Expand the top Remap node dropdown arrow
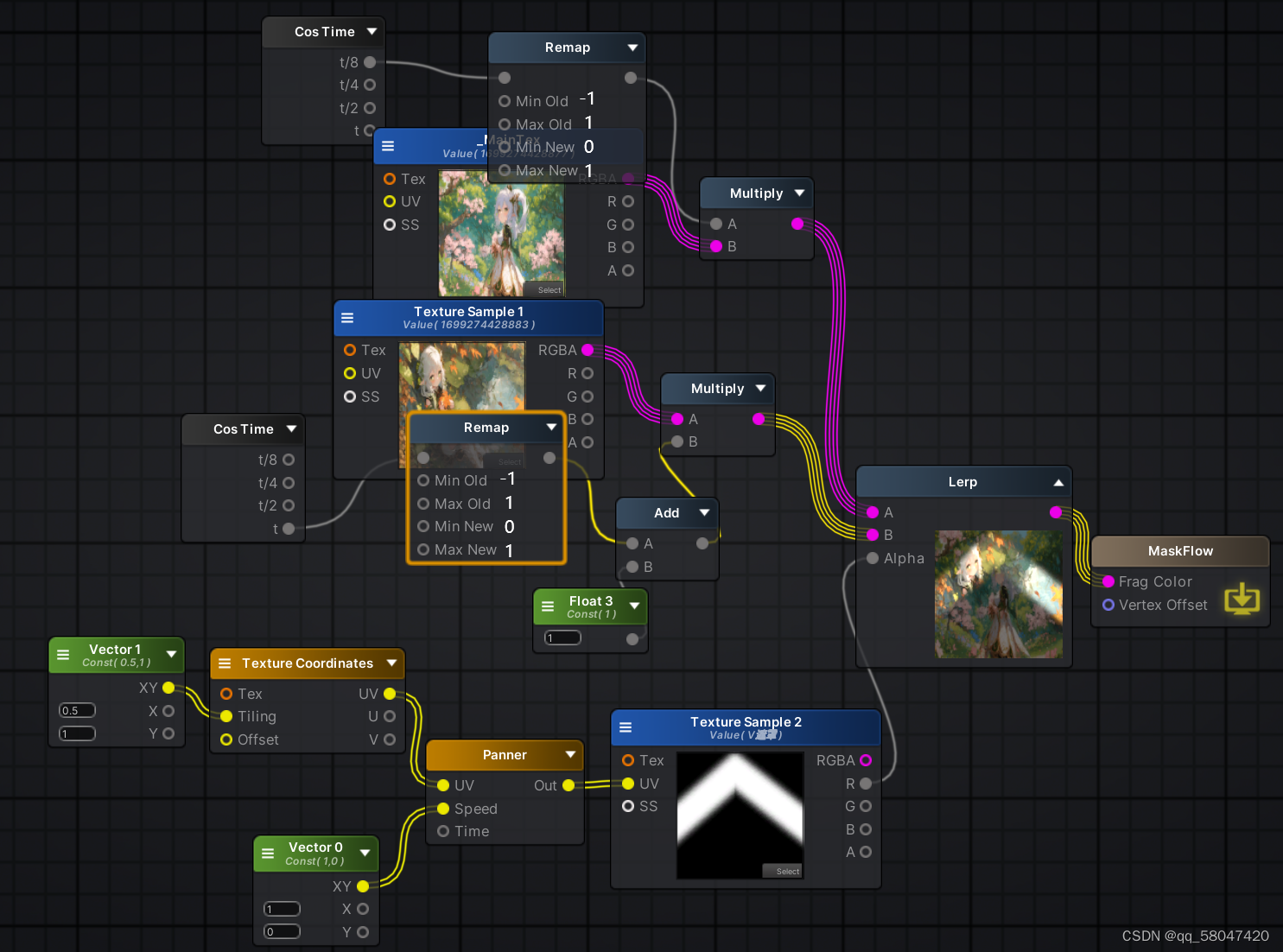1283x952 pixels. [x=632, y=48]
